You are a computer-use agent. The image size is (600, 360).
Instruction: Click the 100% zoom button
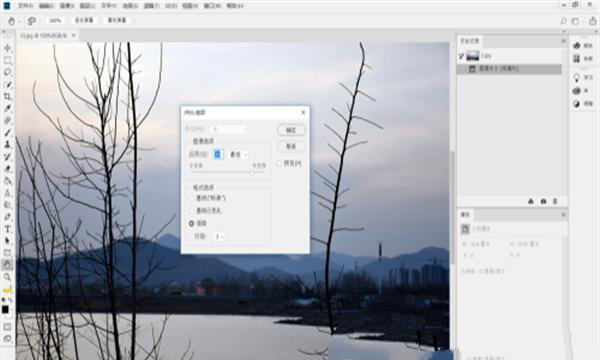coord(55,20)
